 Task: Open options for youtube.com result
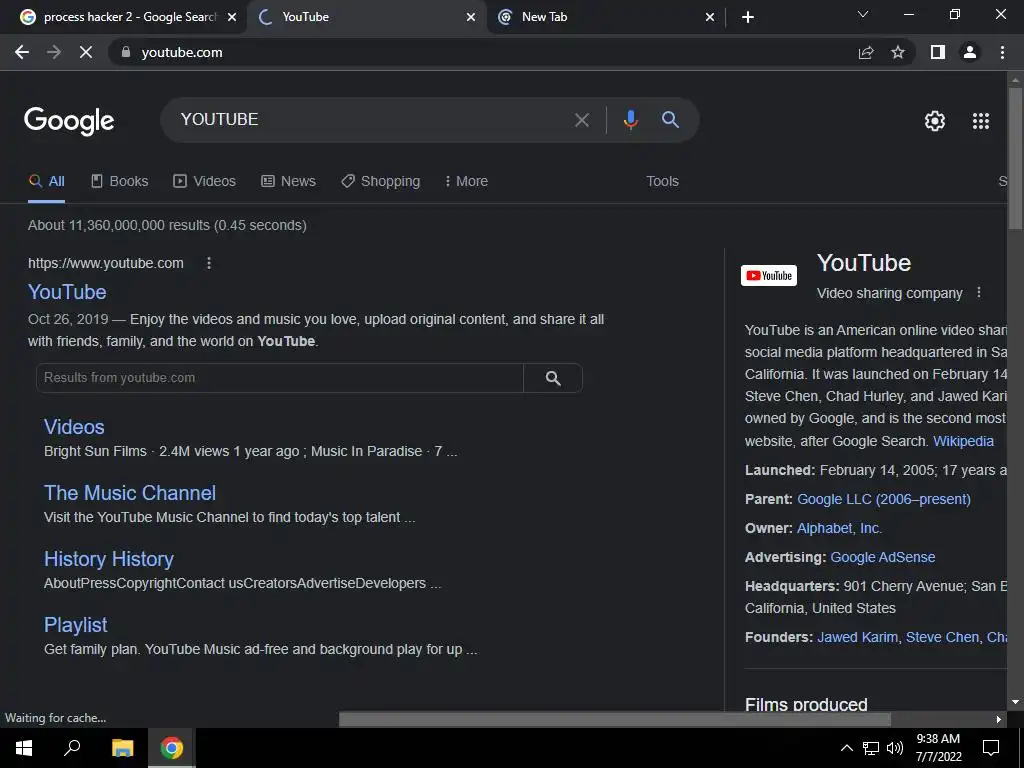(x=209, y=263)
